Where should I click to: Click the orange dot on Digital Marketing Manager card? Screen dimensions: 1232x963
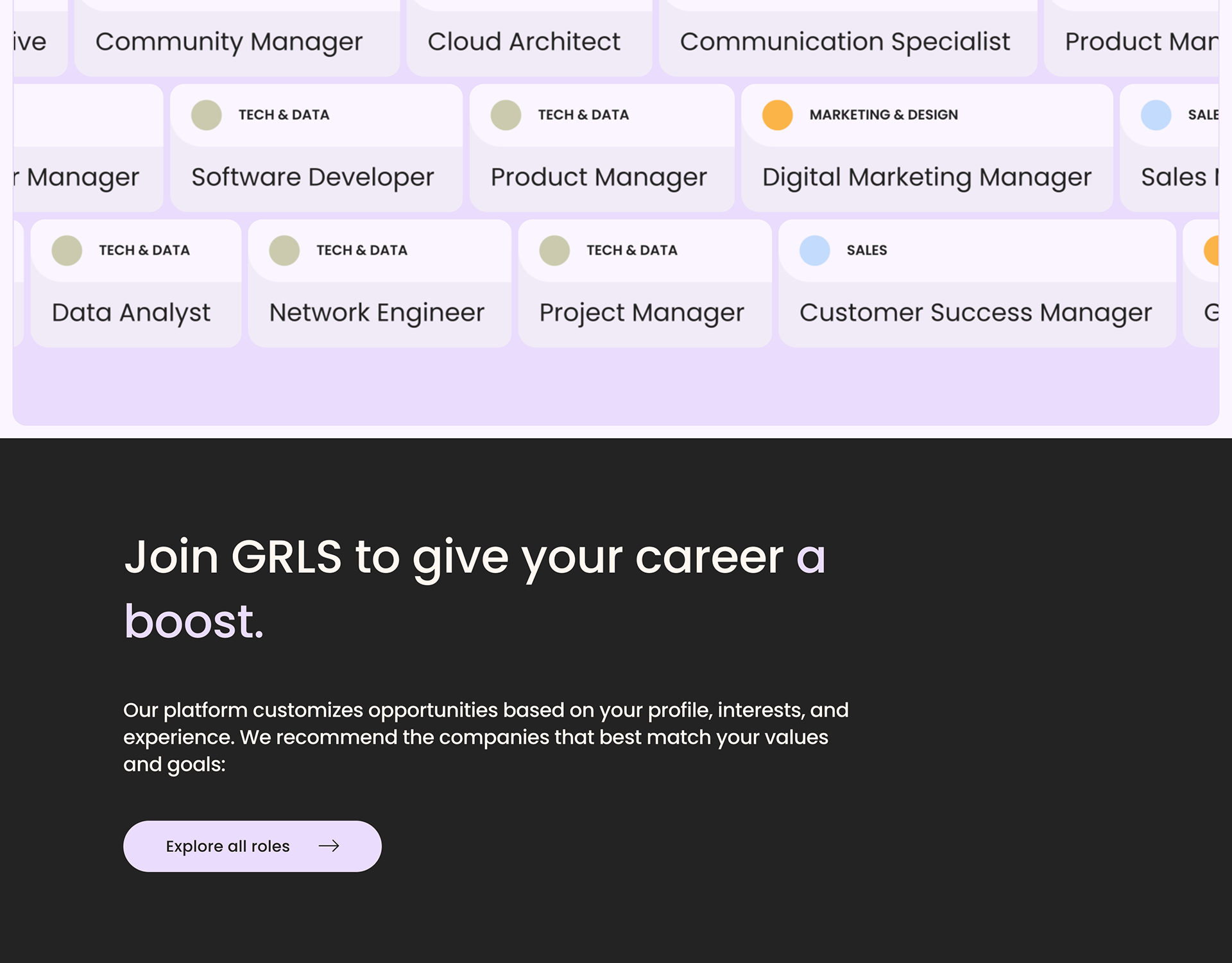click(x=777, y=115)
